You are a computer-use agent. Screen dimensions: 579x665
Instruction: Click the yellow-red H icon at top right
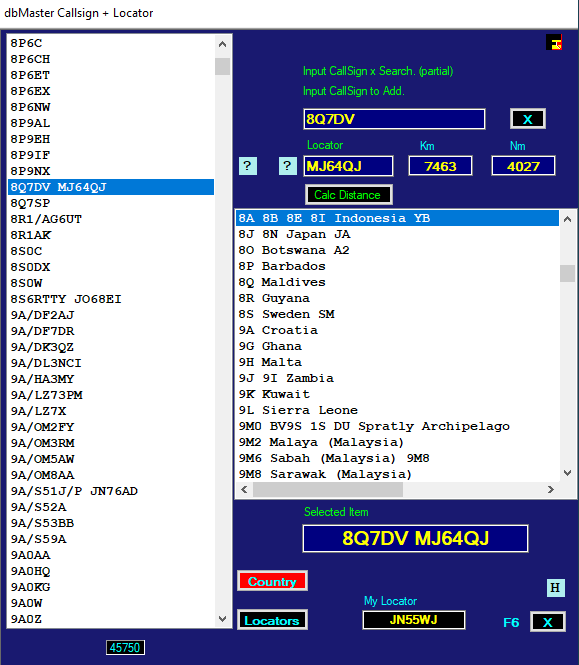[554, 42]
